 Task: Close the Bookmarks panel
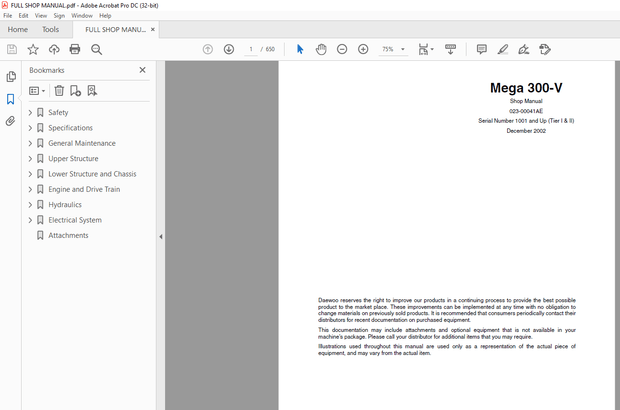click(142, 70)
